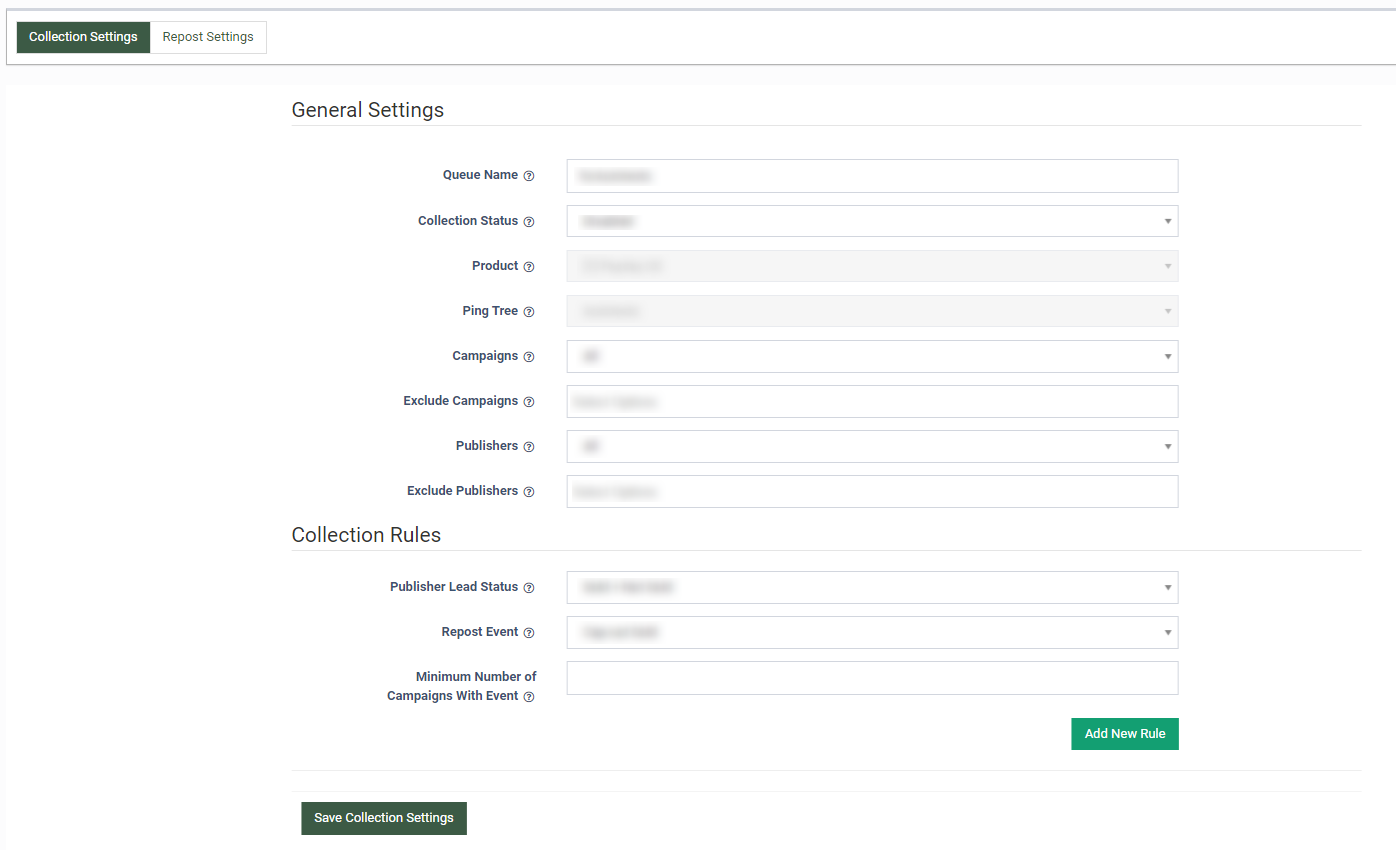Click help icon next to Queue Name
This screenshot has height=850, width=1396.
529,176
